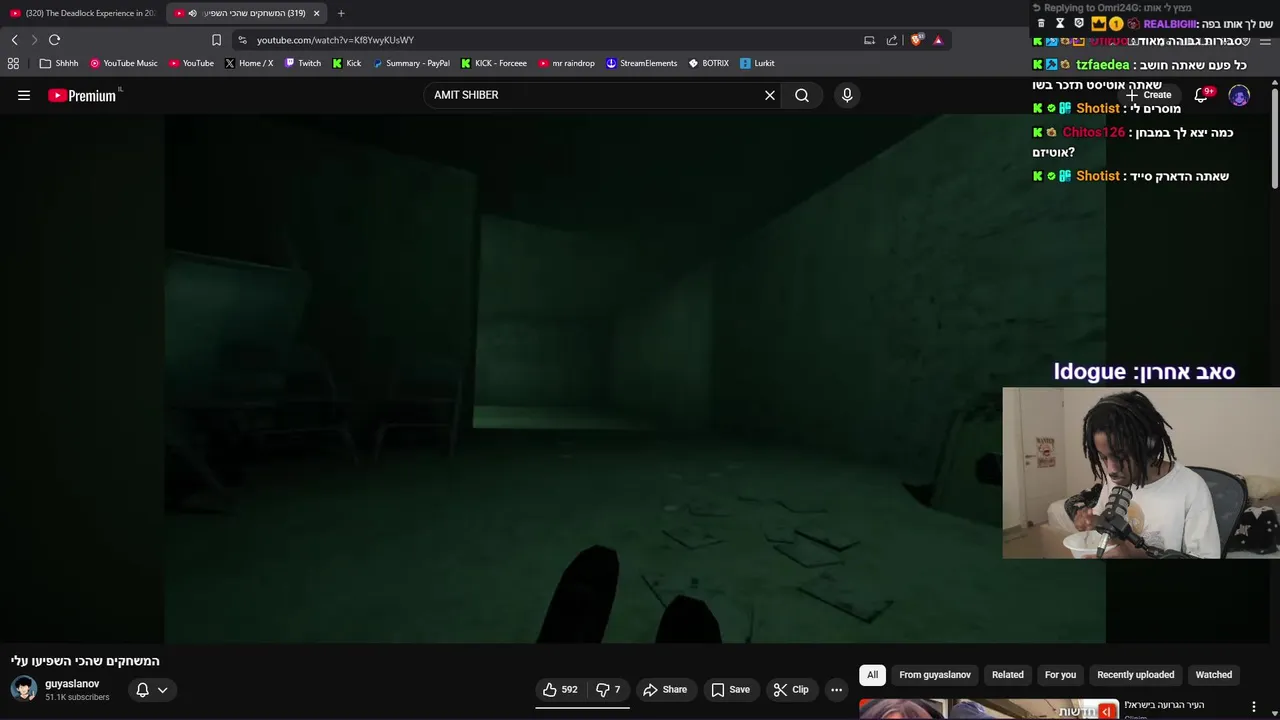Viewport: 1280px width, 720px height.
Task: Select the Related filter chip
Action: tap(1007, 675)
